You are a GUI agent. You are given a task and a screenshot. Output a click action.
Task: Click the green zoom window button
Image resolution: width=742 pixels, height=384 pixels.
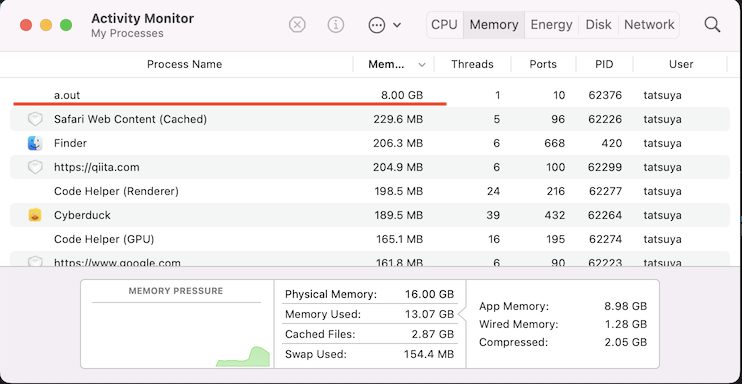[66, 25]
